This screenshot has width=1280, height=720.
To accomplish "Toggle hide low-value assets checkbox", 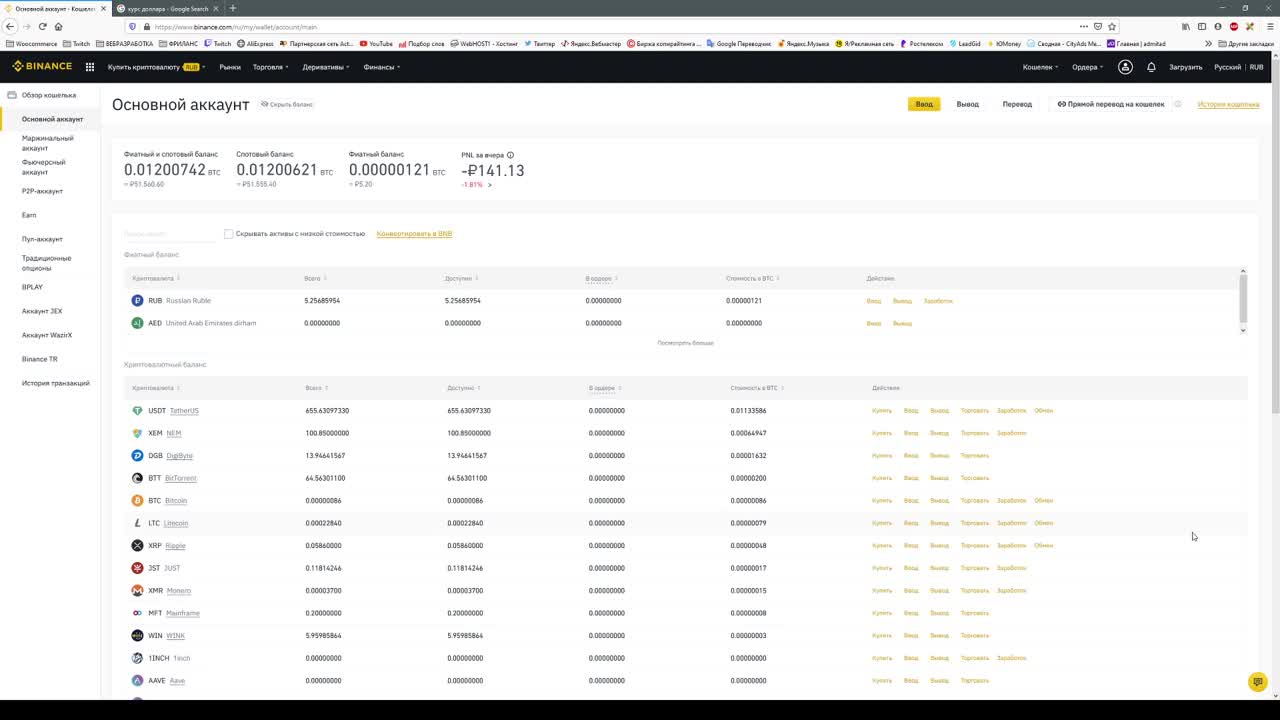I will pyautogui.click(x=228, y=234).
